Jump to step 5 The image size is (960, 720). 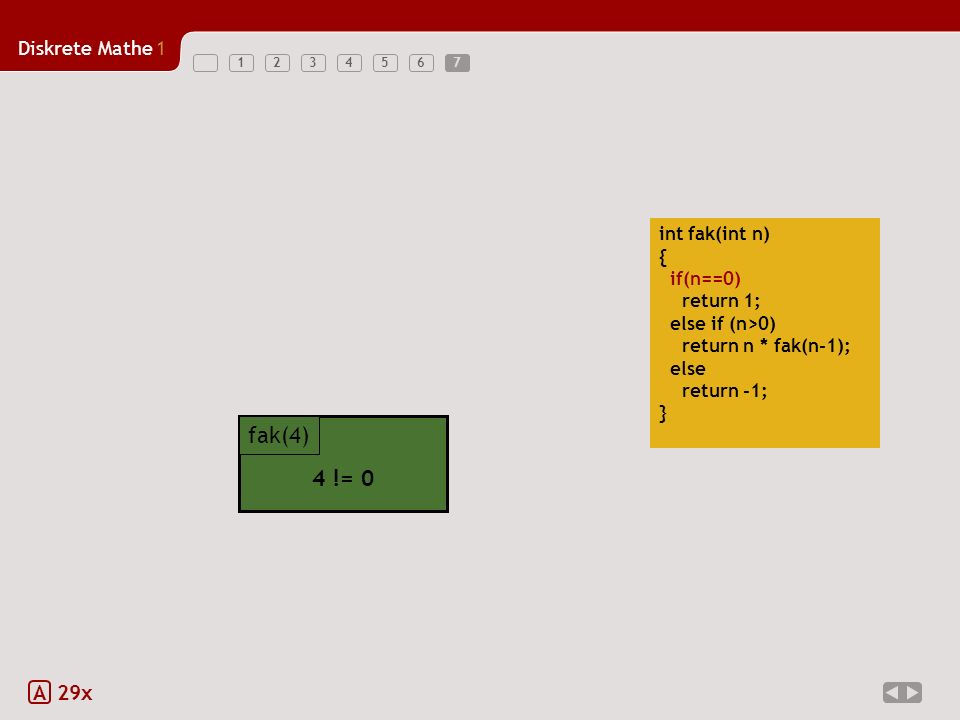(385, 63)
